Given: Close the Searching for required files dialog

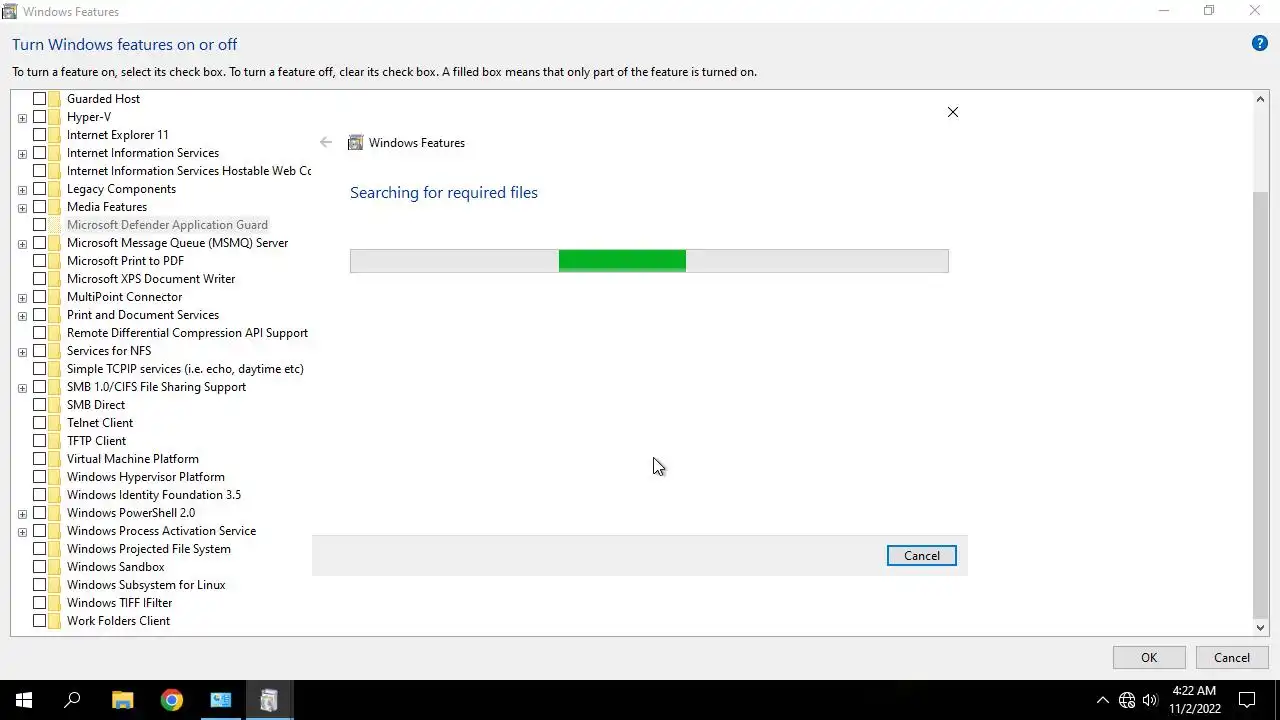Looking at the screenshot, I should click(x=953, y=112).
